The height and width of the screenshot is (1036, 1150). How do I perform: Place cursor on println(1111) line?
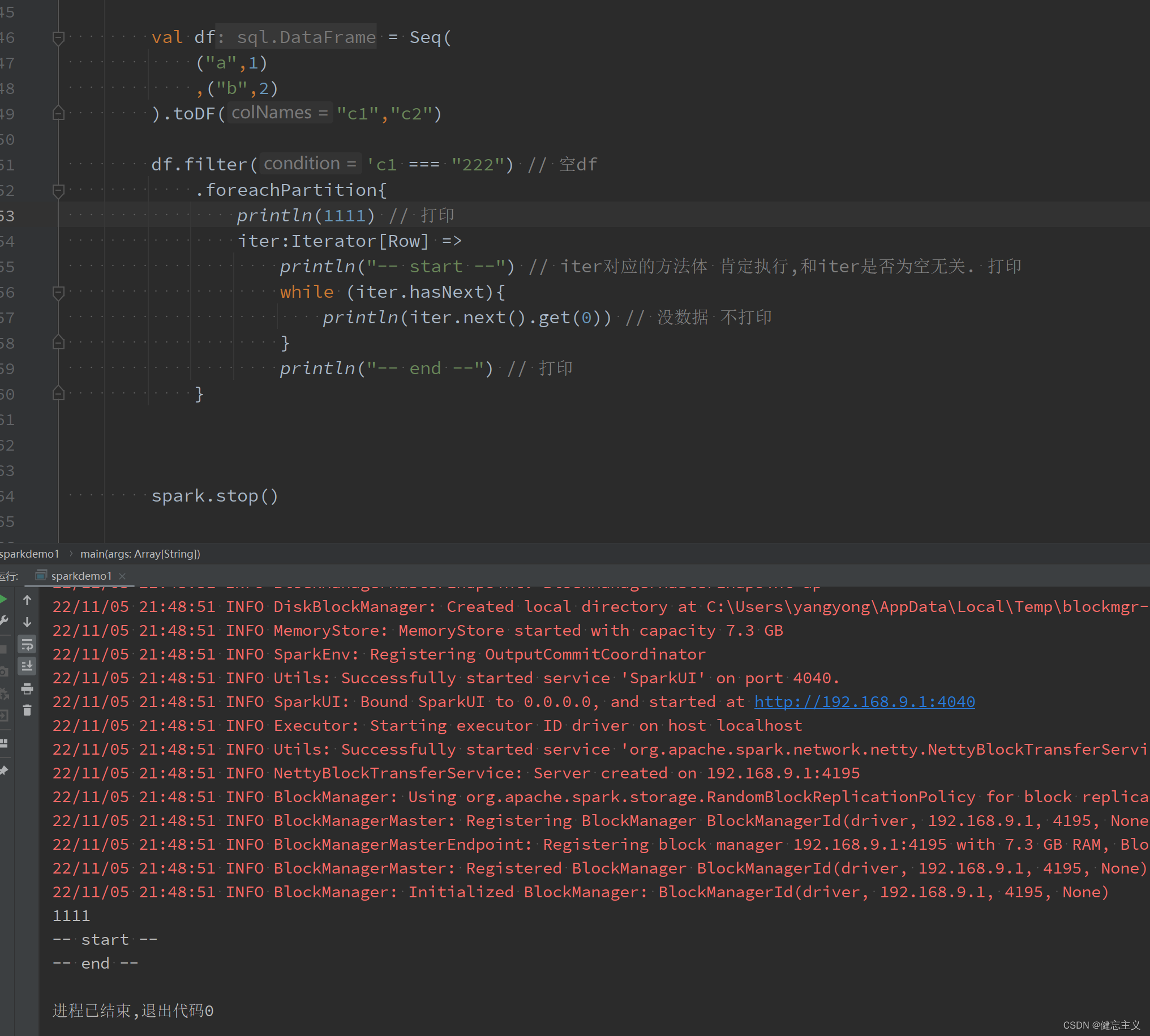tap(305, 216)
